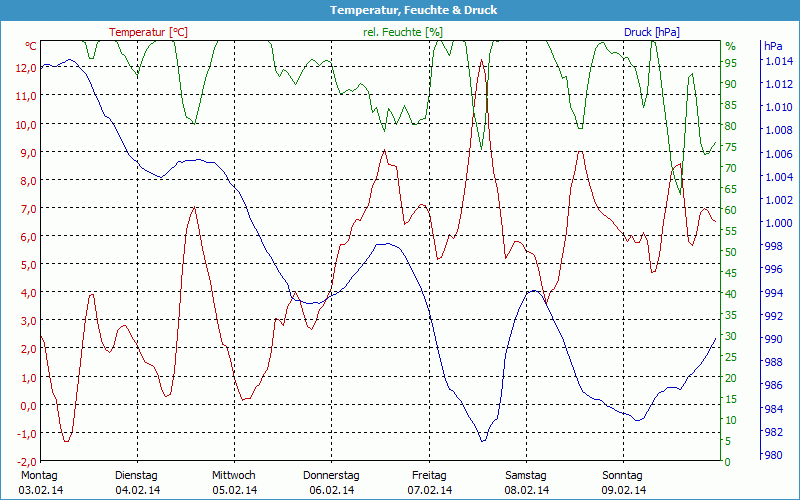800x500 pixels.
Task: Click the date '04.02.14'
Action: 138,490
